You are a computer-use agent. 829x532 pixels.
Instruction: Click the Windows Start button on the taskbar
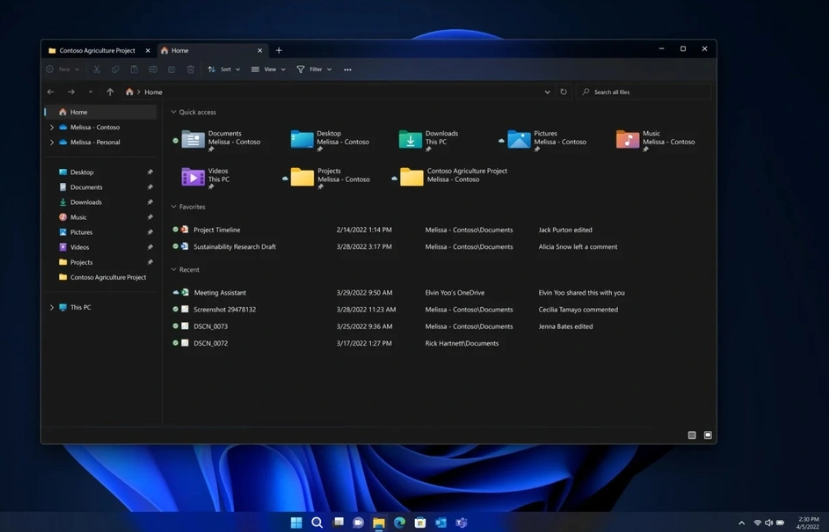296,522
